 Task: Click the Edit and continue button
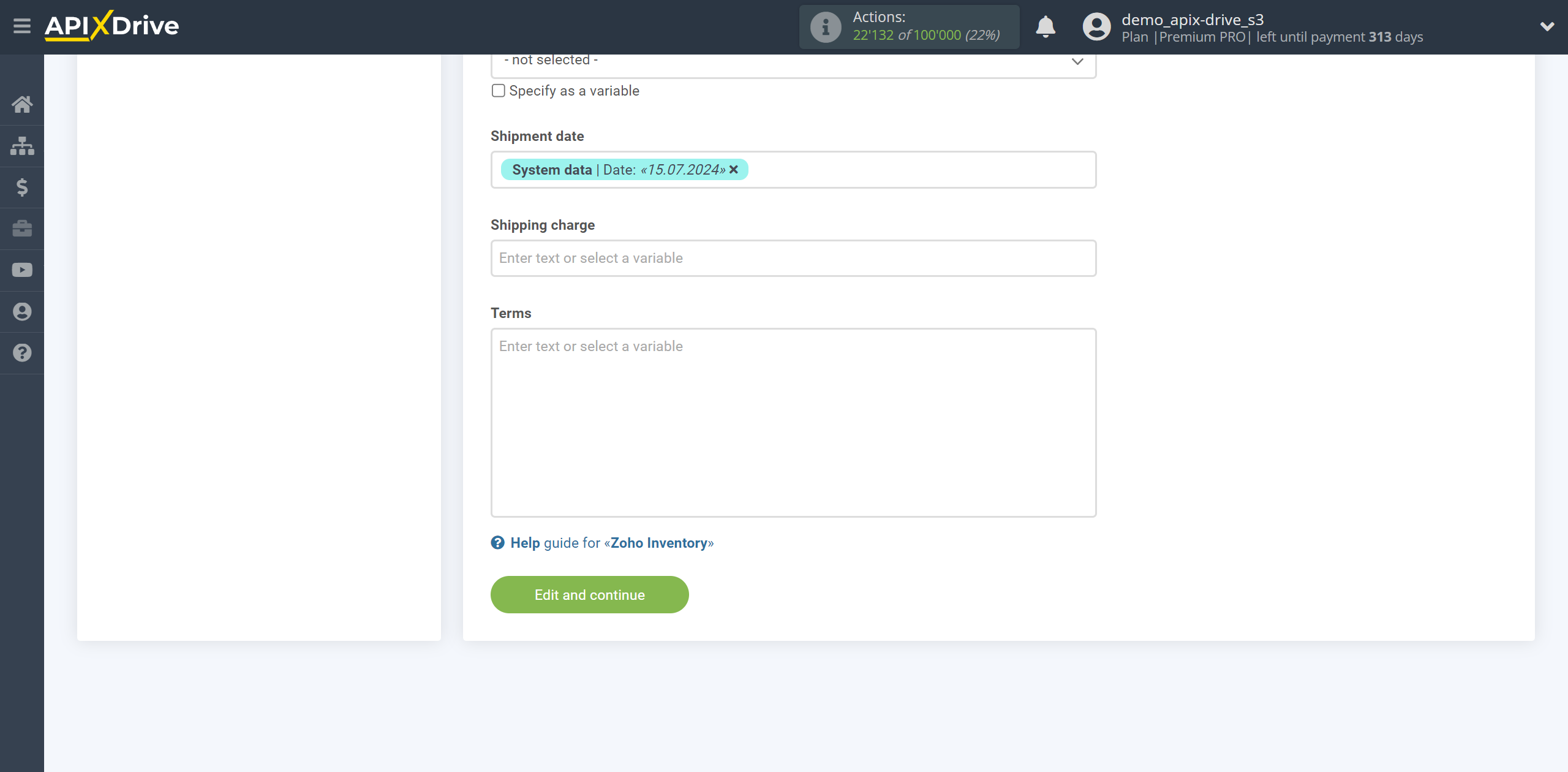click(x=590, y=594)
